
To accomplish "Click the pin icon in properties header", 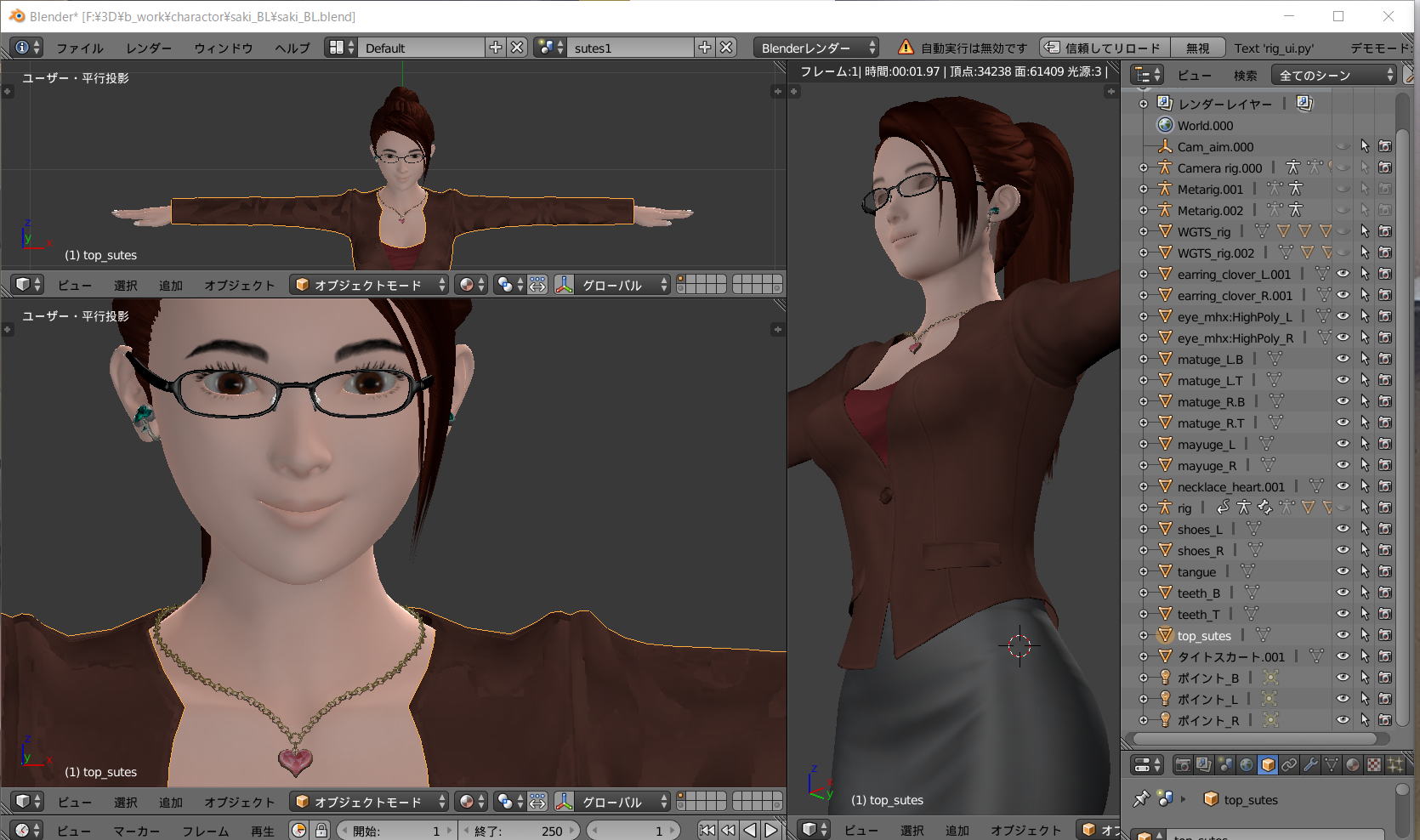I will pos(1141,799).
